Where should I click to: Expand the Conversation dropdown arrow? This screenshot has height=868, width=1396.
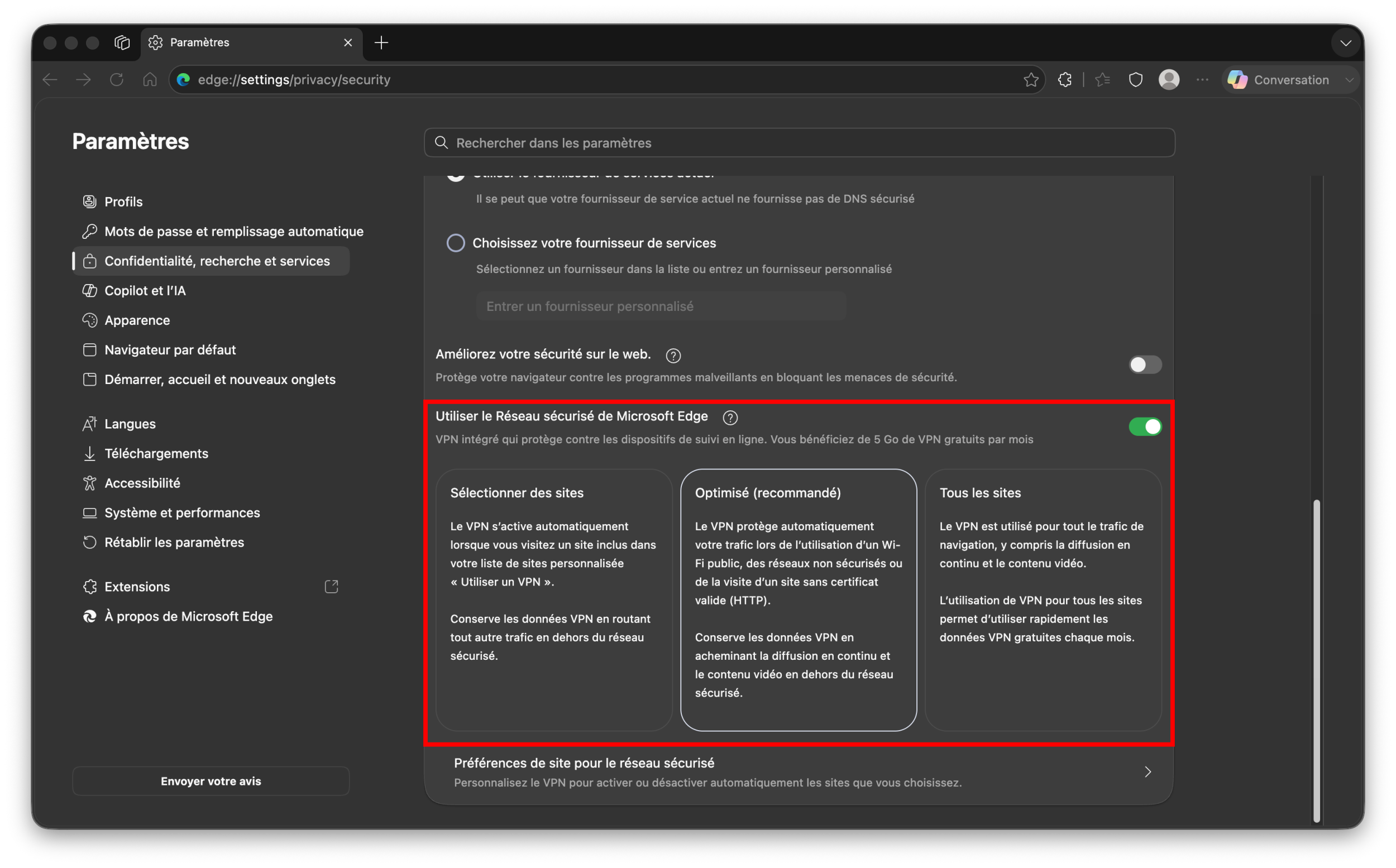point(1349,80)
